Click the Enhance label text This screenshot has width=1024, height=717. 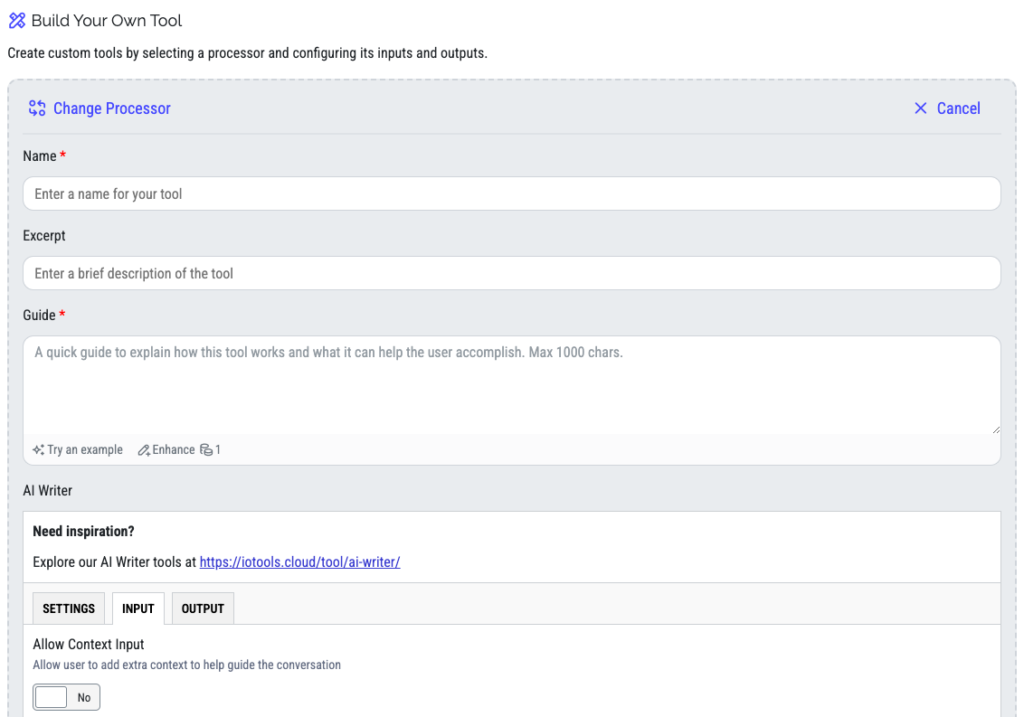click(x=174, y=450)
